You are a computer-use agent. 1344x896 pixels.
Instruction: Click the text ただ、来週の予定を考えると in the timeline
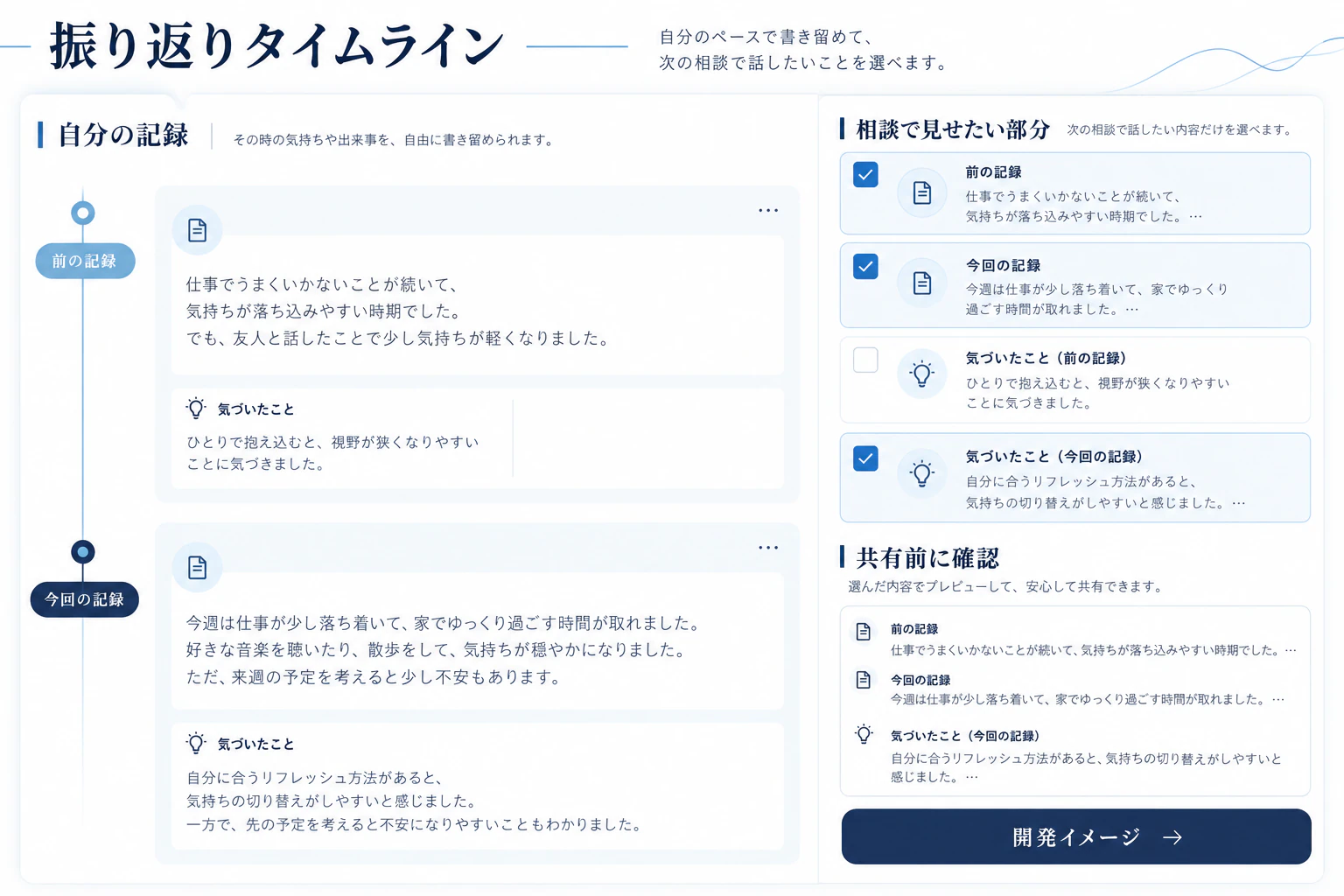pyautogui.click(x=293, y=677)
